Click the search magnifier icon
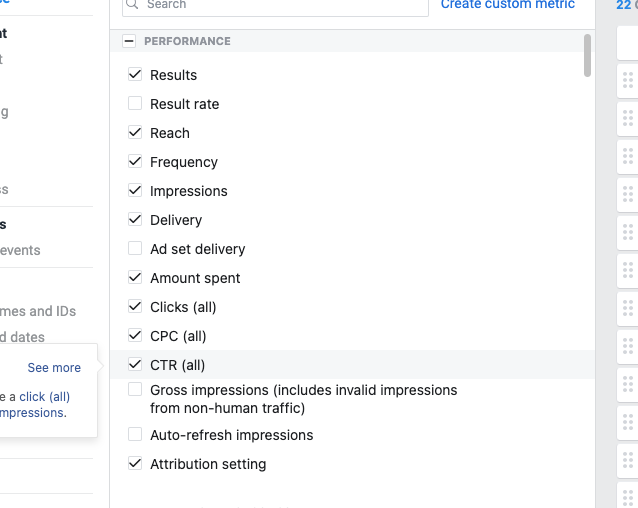The height and width of the screenshot is (508, 638). (133, 5)
